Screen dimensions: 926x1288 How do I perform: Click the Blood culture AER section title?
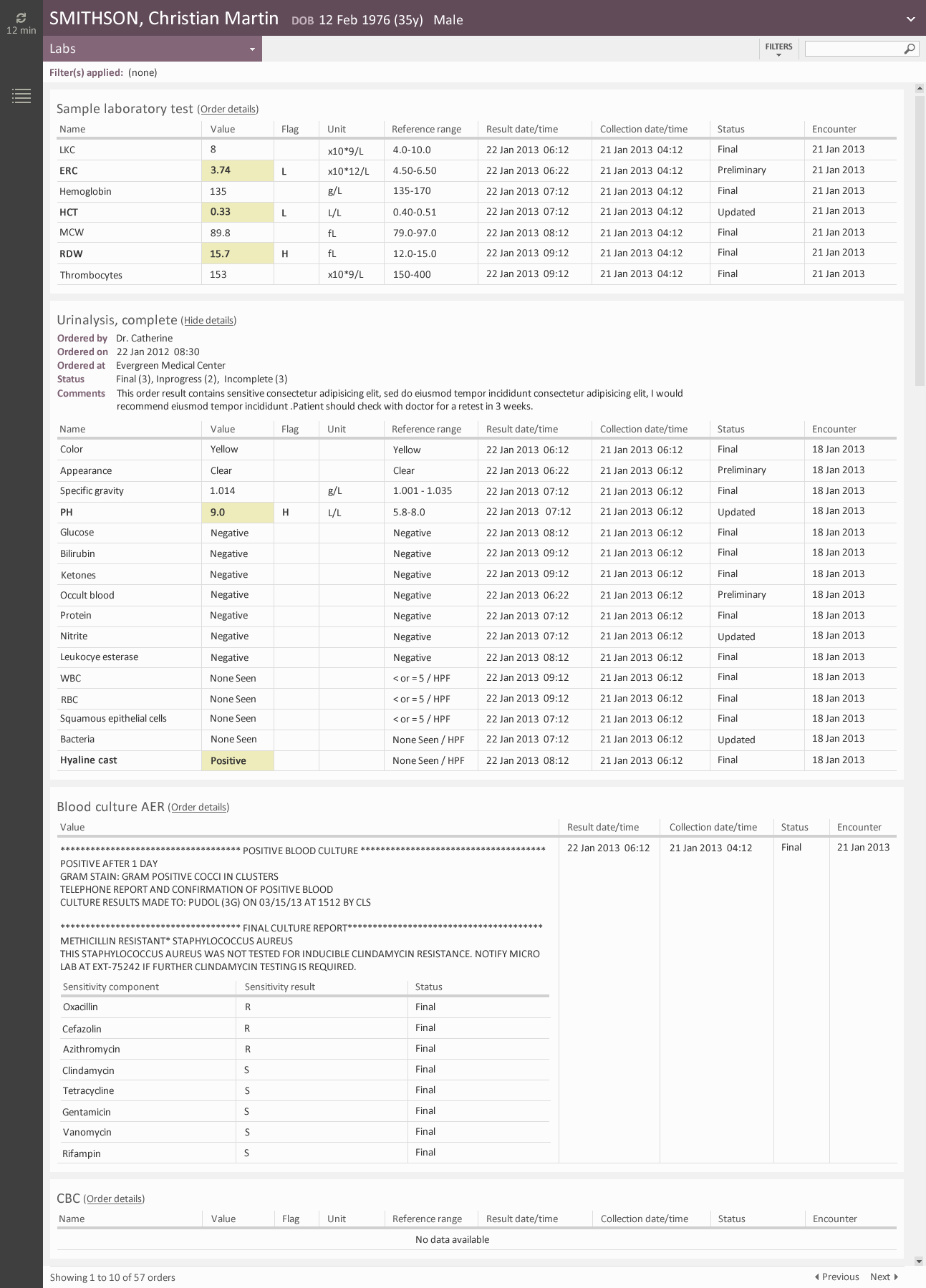(x=110, y=806)
